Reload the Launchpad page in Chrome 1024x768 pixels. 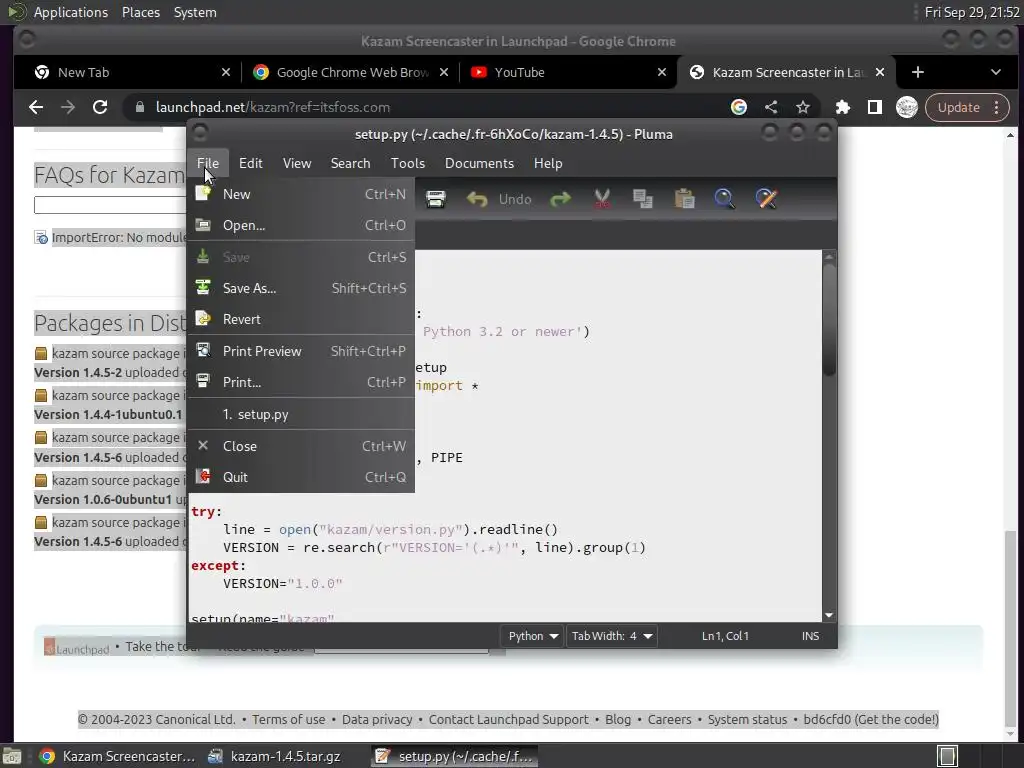(x=100, y=107)
